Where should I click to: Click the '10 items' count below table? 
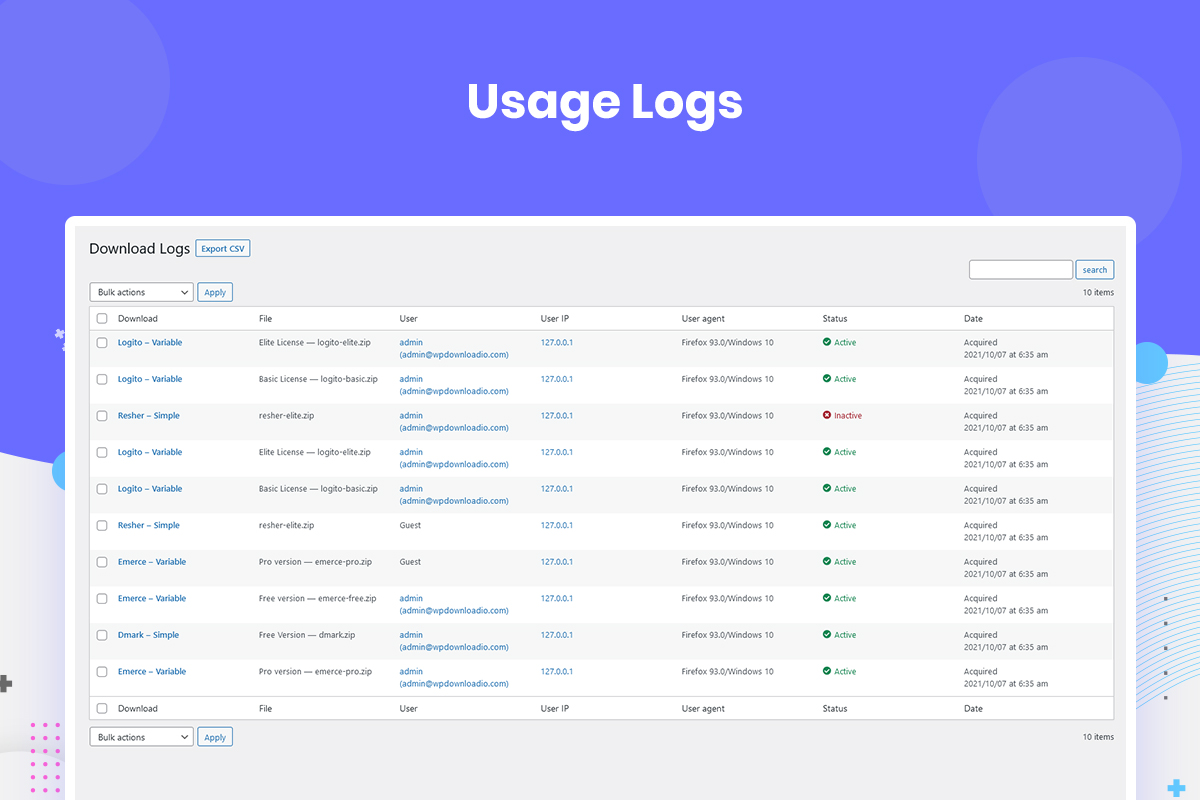tap(1098, 737)
